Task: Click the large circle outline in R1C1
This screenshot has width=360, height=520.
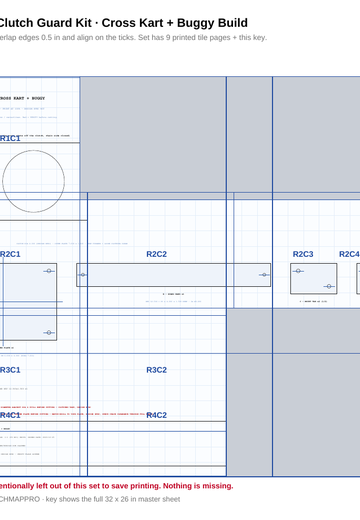Action: tap(33, 181)
